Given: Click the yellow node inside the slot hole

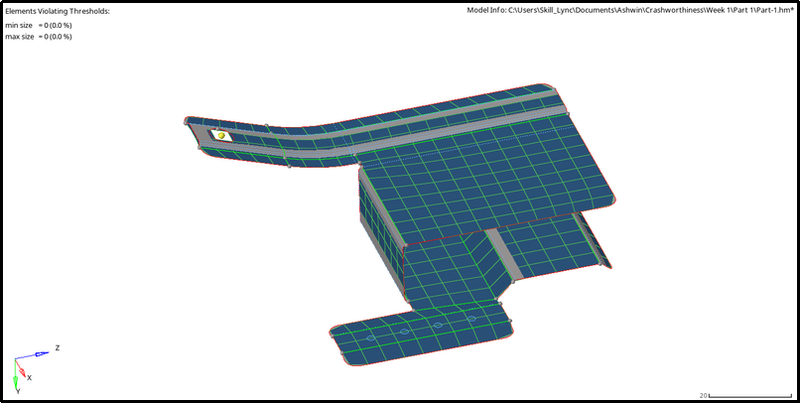Looking at the screenshot, I should (222, 135).
